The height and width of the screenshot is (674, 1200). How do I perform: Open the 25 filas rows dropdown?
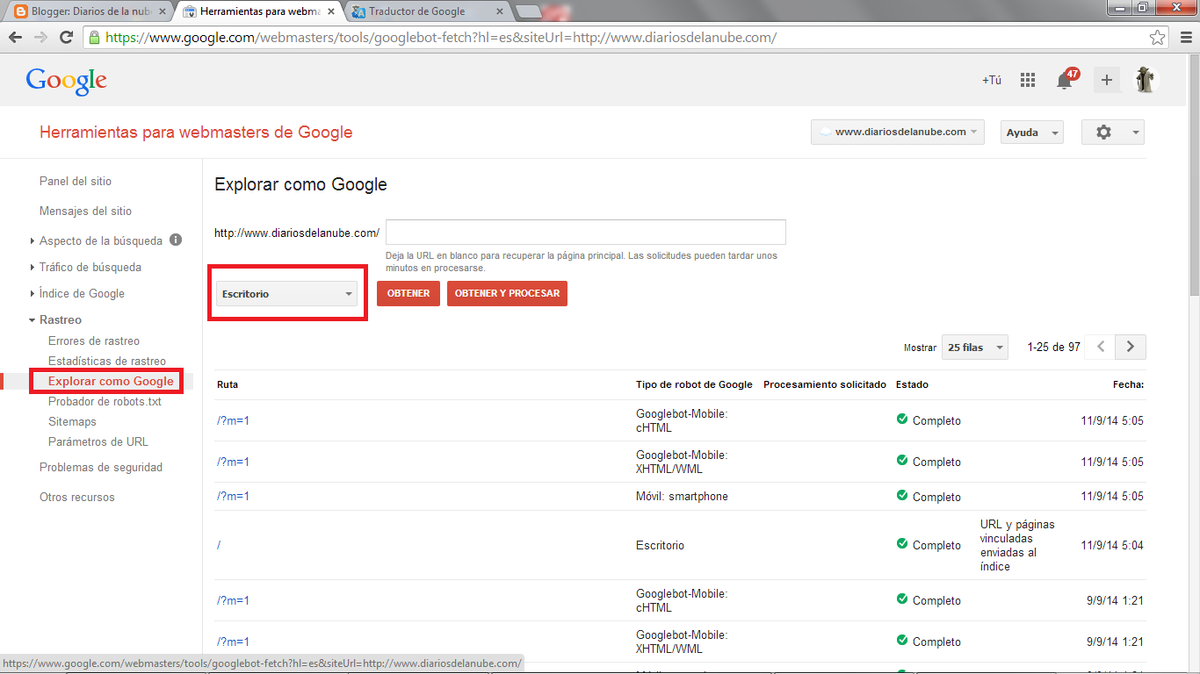(x=974, y=347)
